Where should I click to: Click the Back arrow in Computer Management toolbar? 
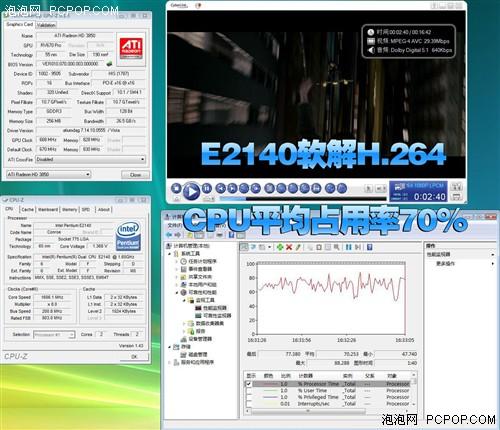[x=169, y=235]
